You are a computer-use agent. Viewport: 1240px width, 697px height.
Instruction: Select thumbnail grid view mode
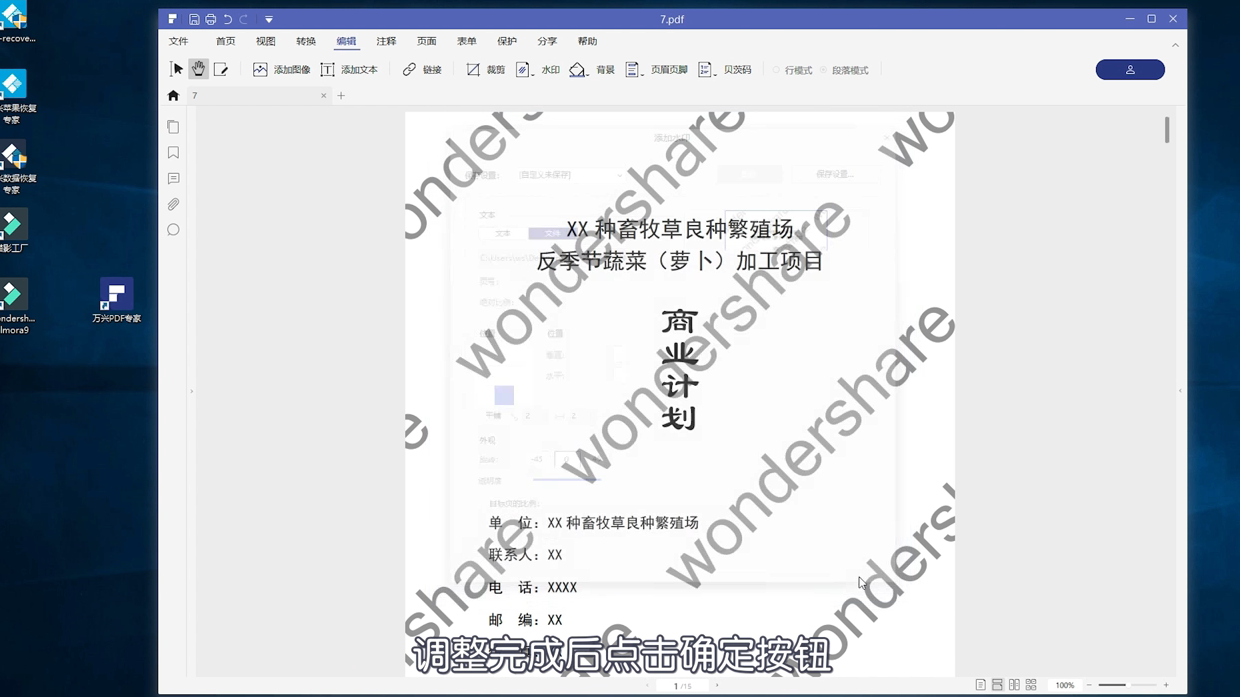(x=1031, y=686)
